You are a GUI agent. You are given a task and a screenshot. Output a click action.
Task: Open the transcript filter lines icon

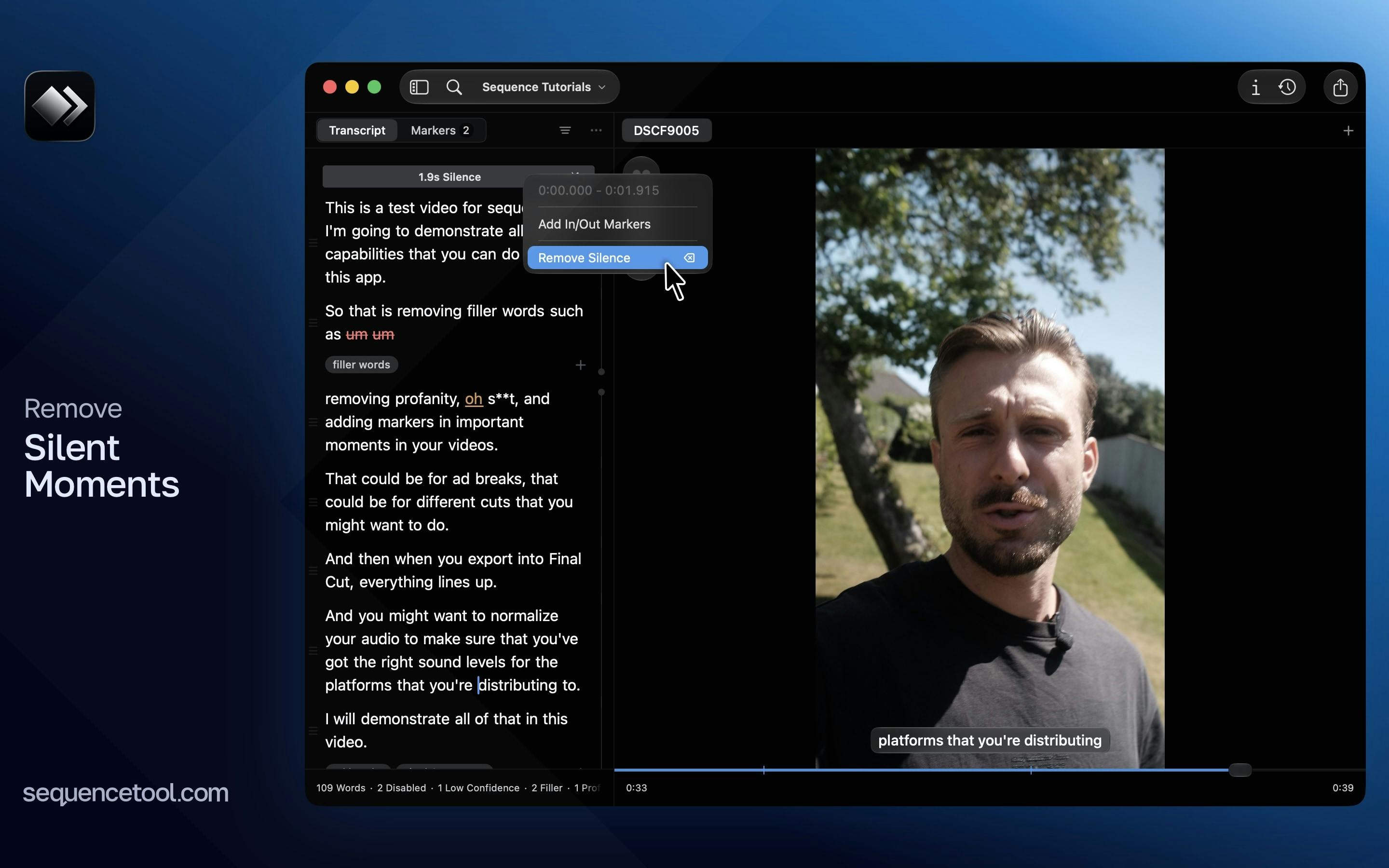565,130
